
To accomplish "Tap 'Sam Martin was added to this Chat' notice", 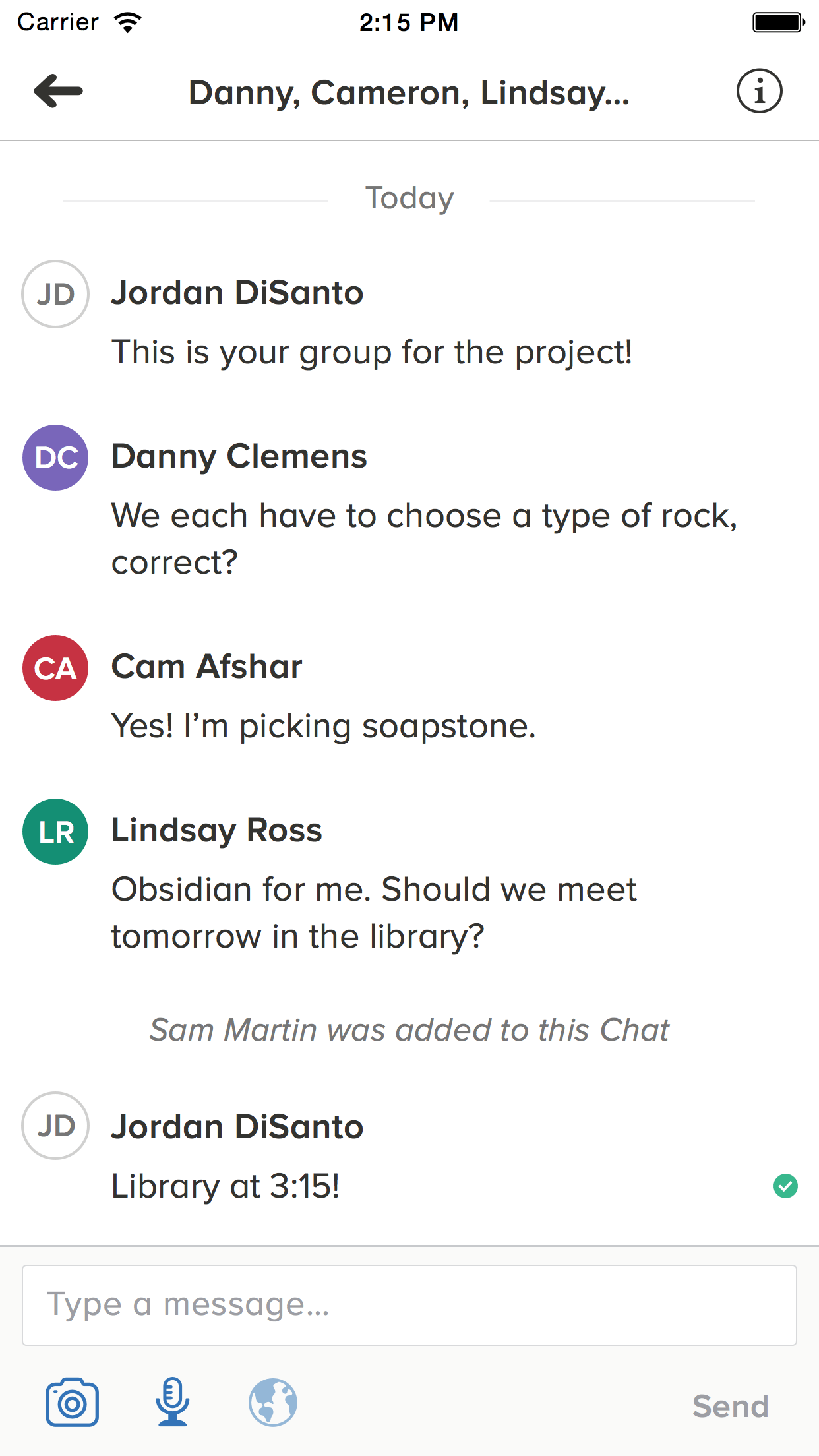I will [x=409, y=1029].
